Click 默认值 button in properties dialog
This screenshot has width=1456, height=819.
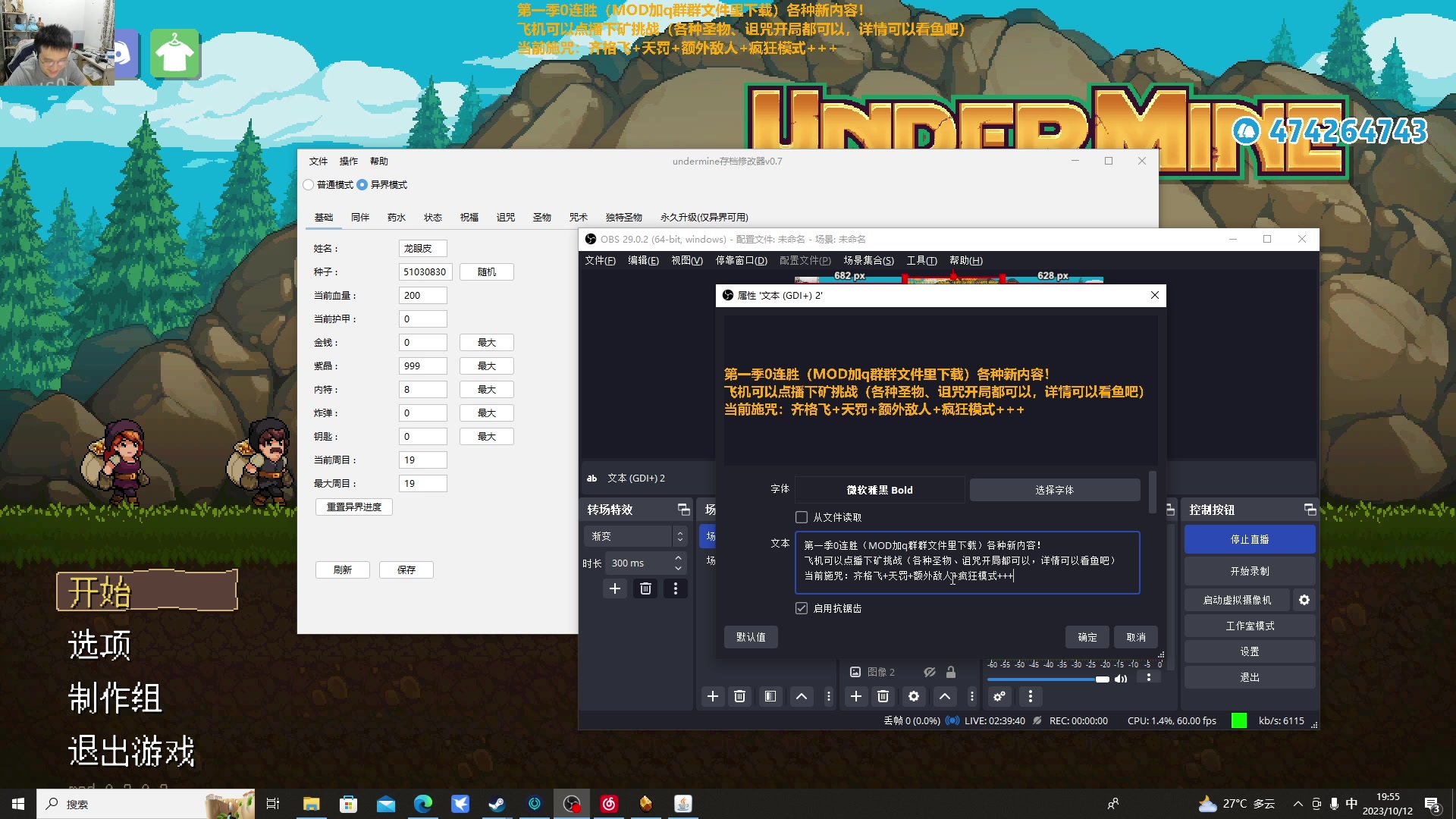point(751,637)
